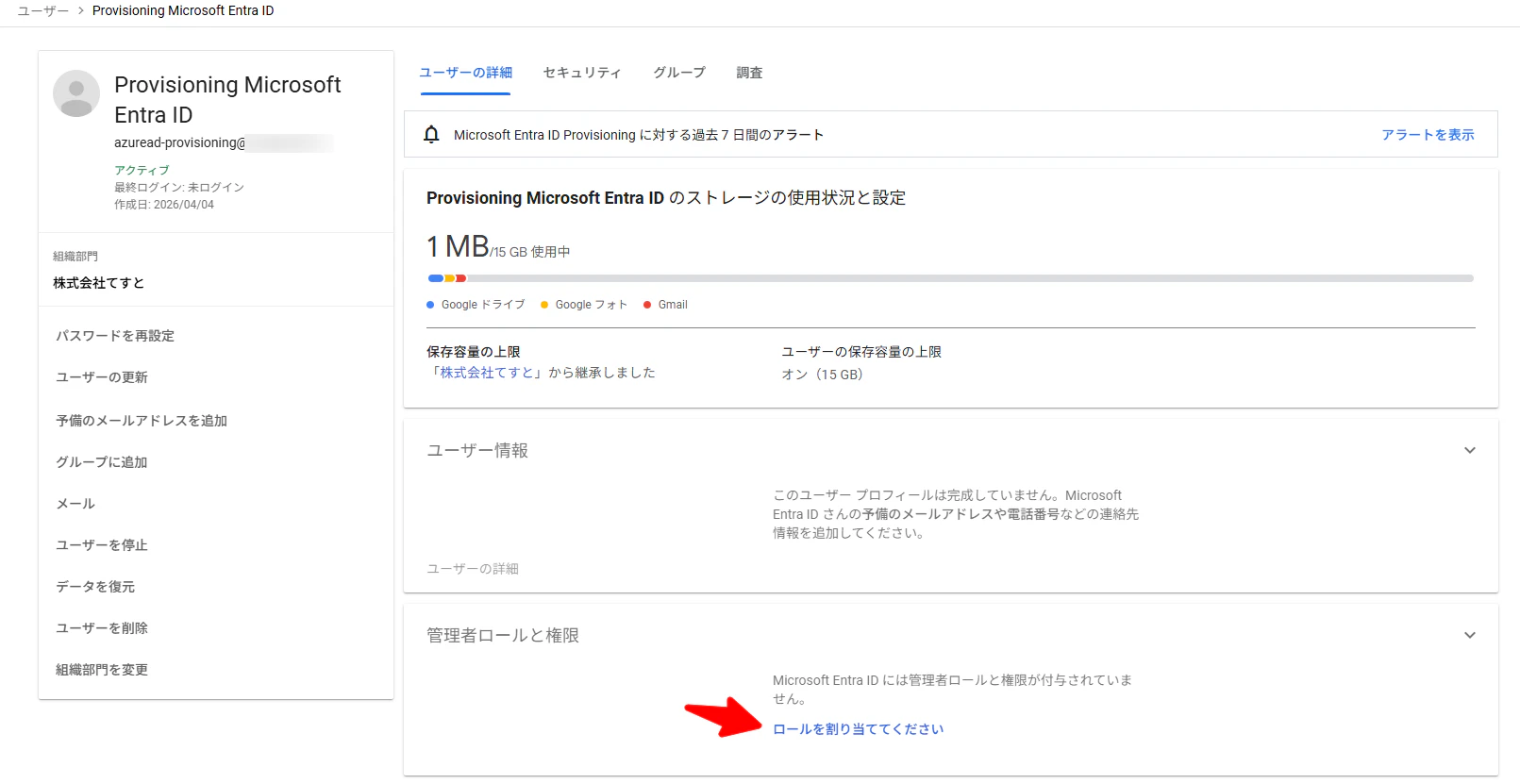
Task: Click the 株式会社てすと organization unit name
Action: (98, 283)
